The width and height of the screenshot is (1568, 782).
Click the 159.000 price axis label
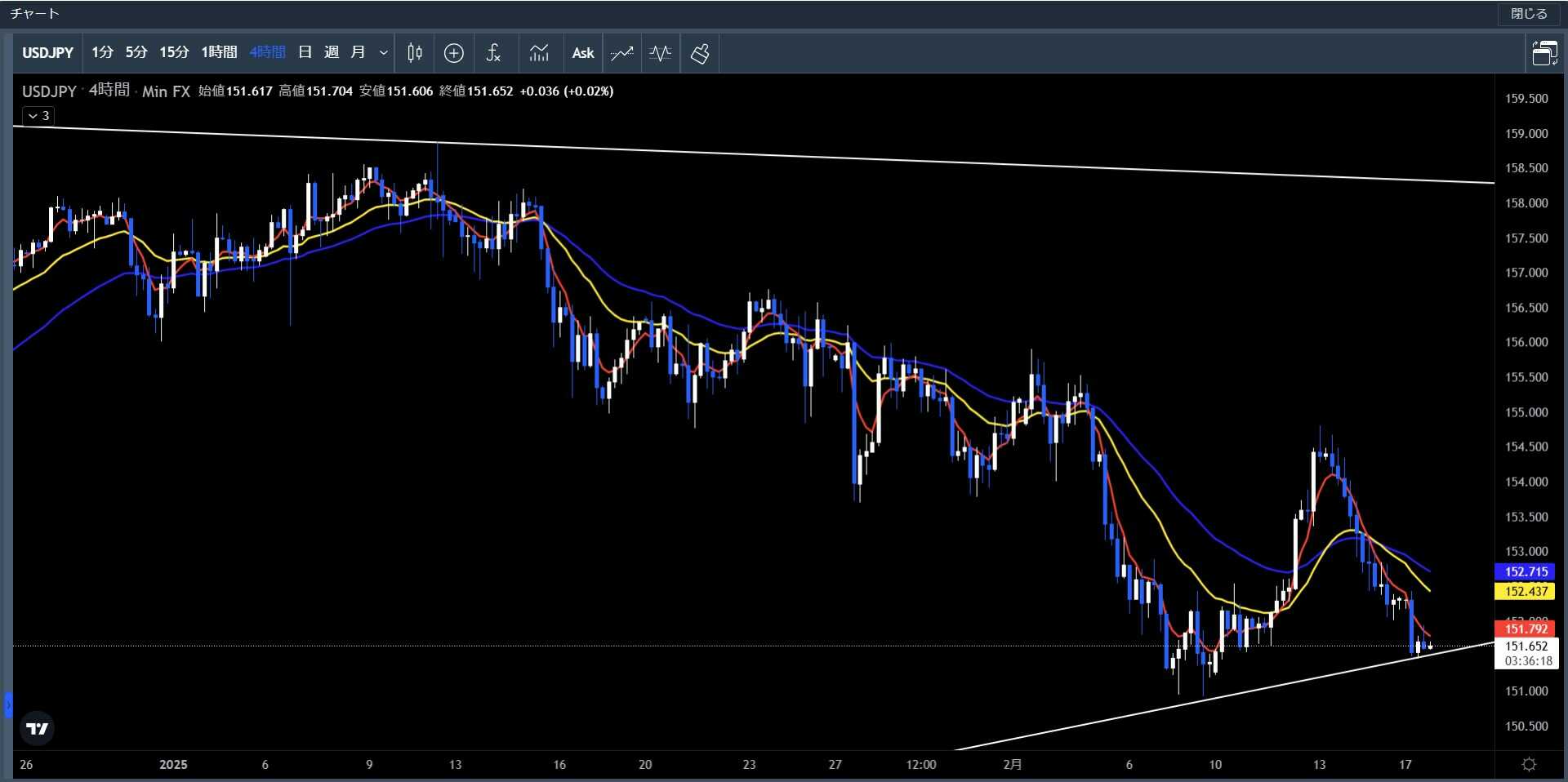(1526, 133)
